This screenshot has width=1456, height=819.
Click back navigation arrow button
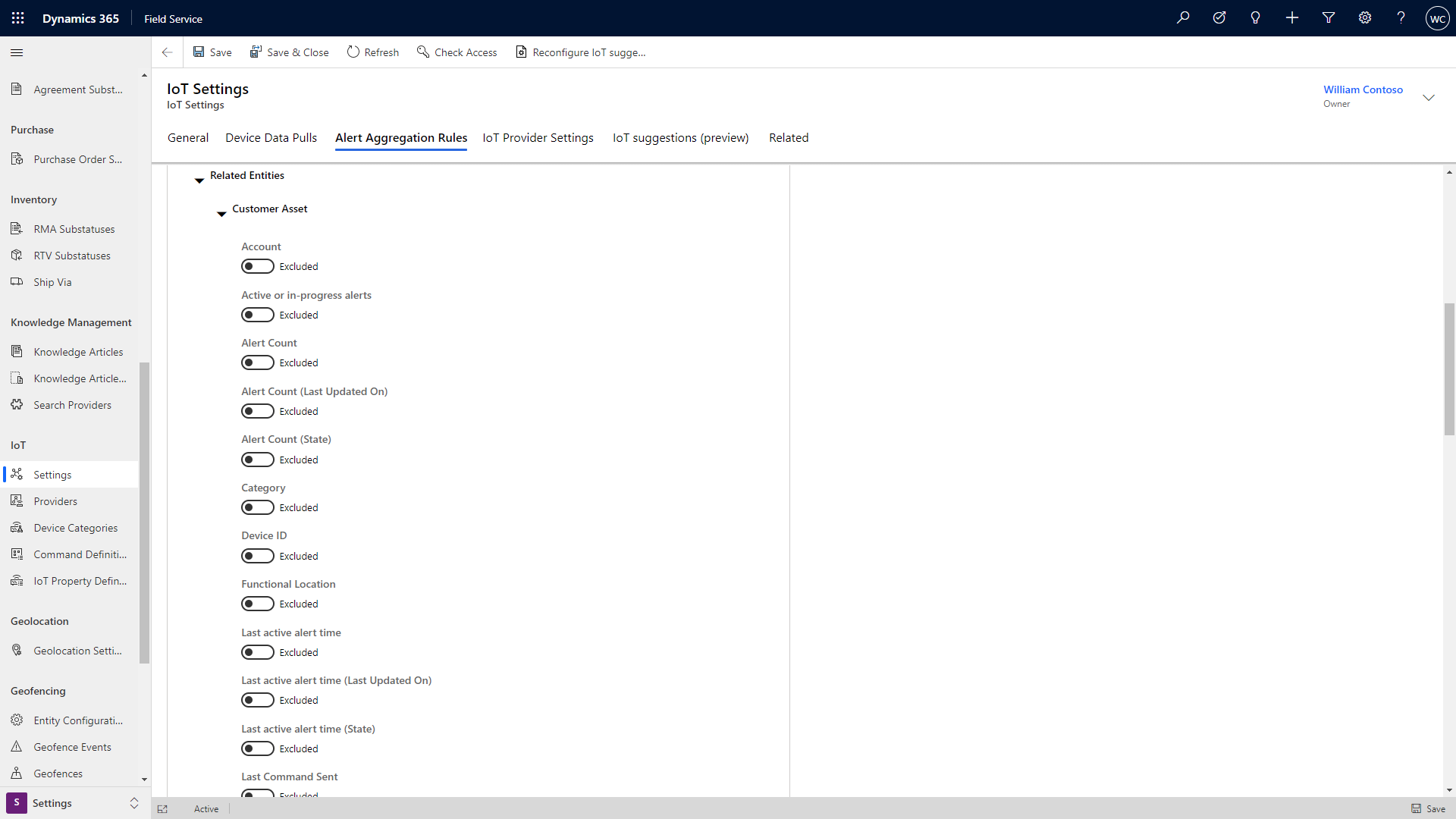click(168, 52)
